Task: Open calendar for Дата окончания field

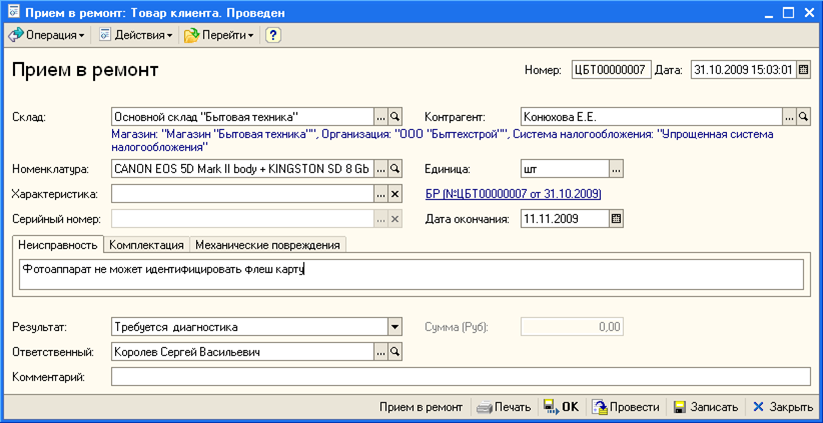Action: point(616,219)
